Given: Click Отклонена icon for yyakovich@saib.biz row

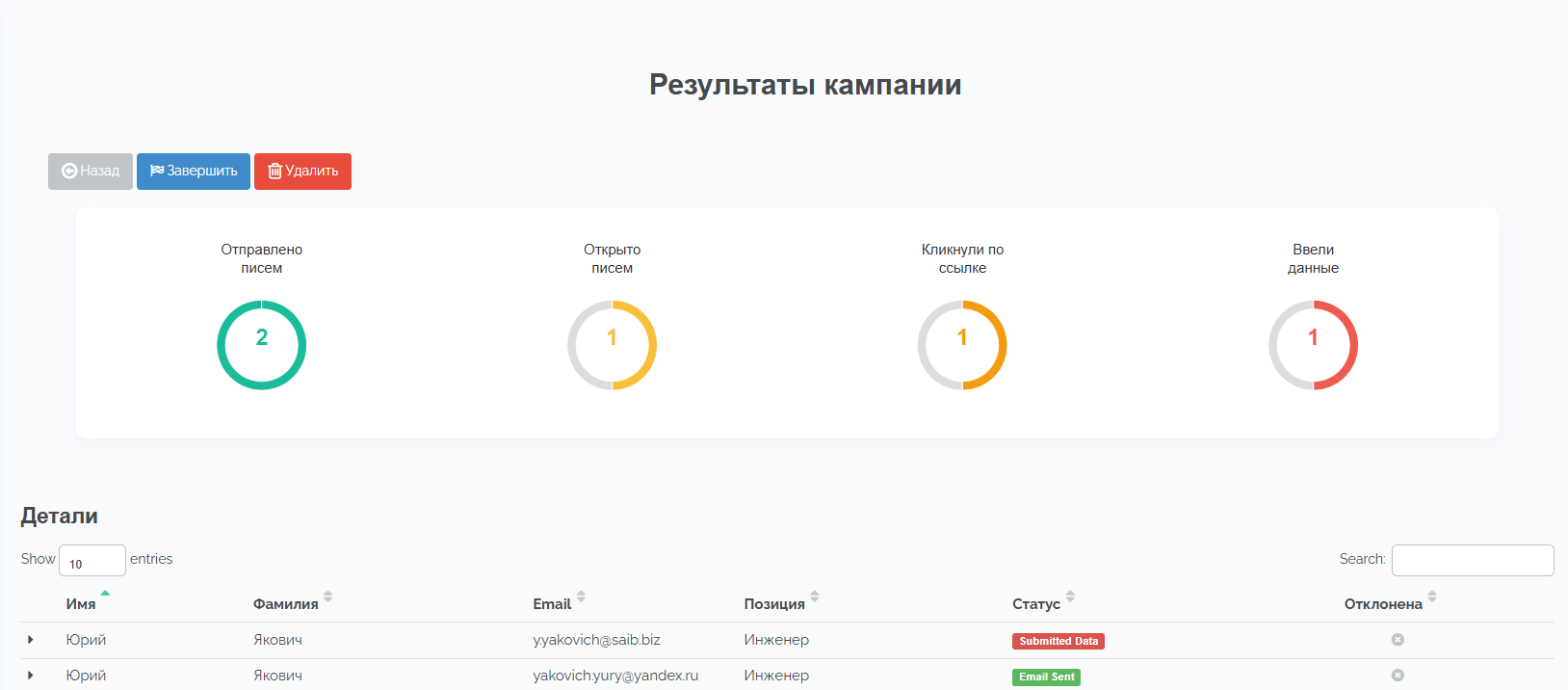Looking at the screenshot, I should (1398, 640).
